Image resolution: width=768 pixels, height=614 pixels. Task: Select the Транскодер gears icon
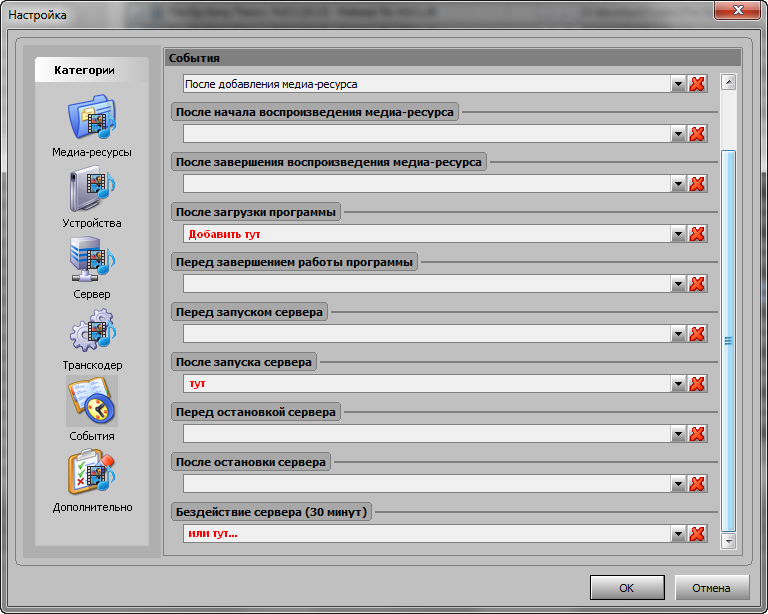(x=92, y=331)
